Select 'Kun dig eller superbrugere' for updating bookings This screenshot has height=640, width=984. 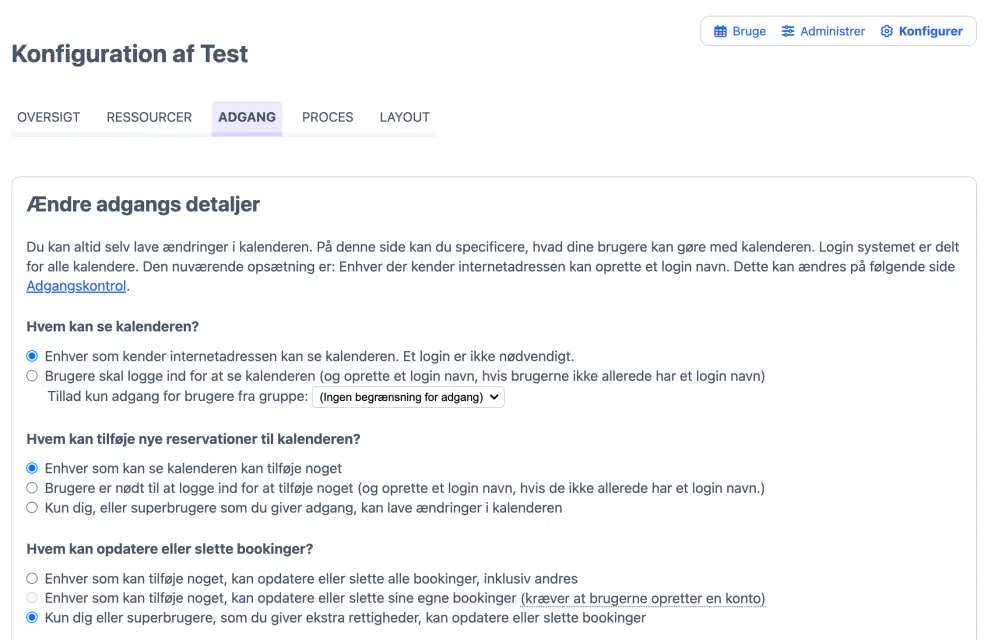point(33,618)
